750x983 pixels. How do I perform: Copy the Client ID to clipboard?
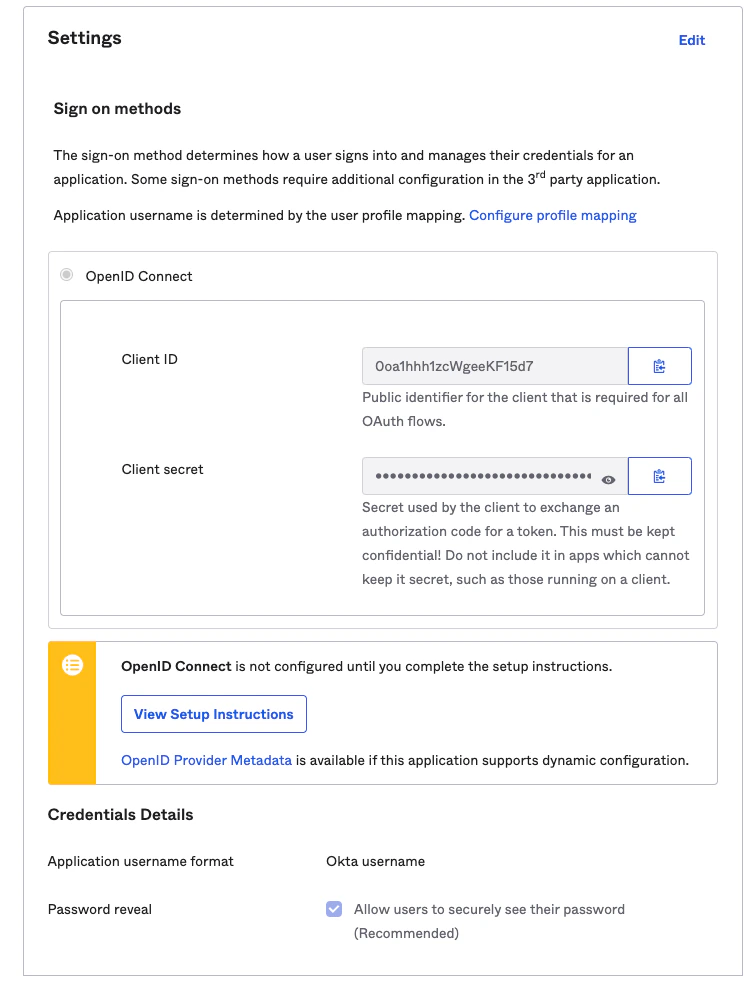point(659,365)
